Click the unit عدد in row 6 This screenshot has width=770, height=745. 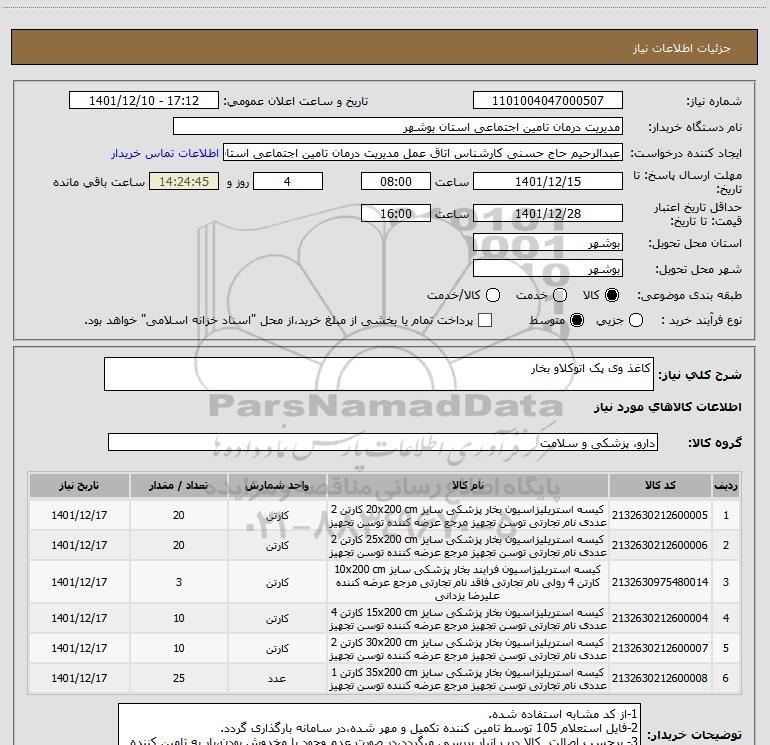tap(277, 678)
